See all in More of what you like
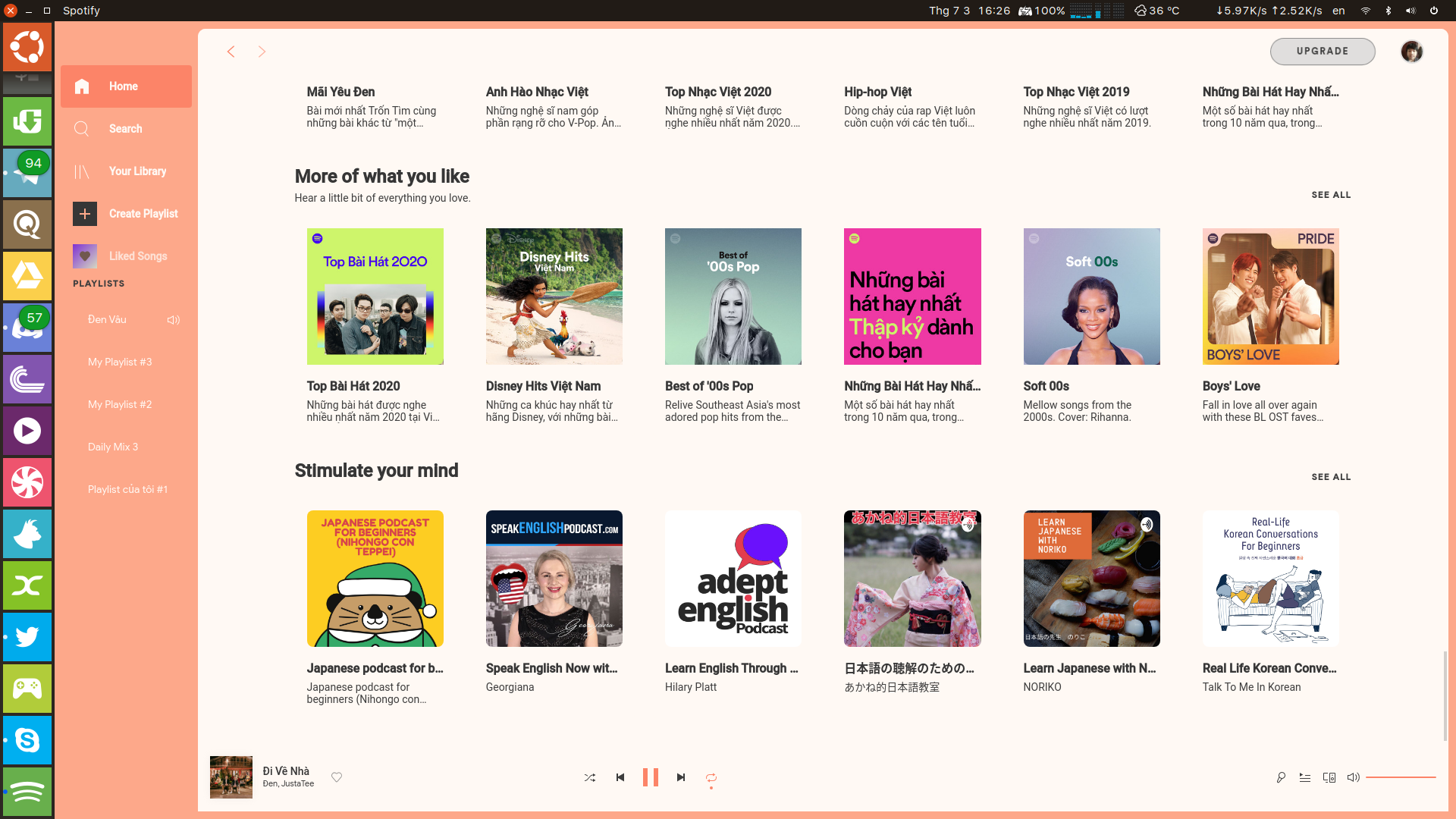The width and height of the screenshot is (1456, 819). point(1331,195)
